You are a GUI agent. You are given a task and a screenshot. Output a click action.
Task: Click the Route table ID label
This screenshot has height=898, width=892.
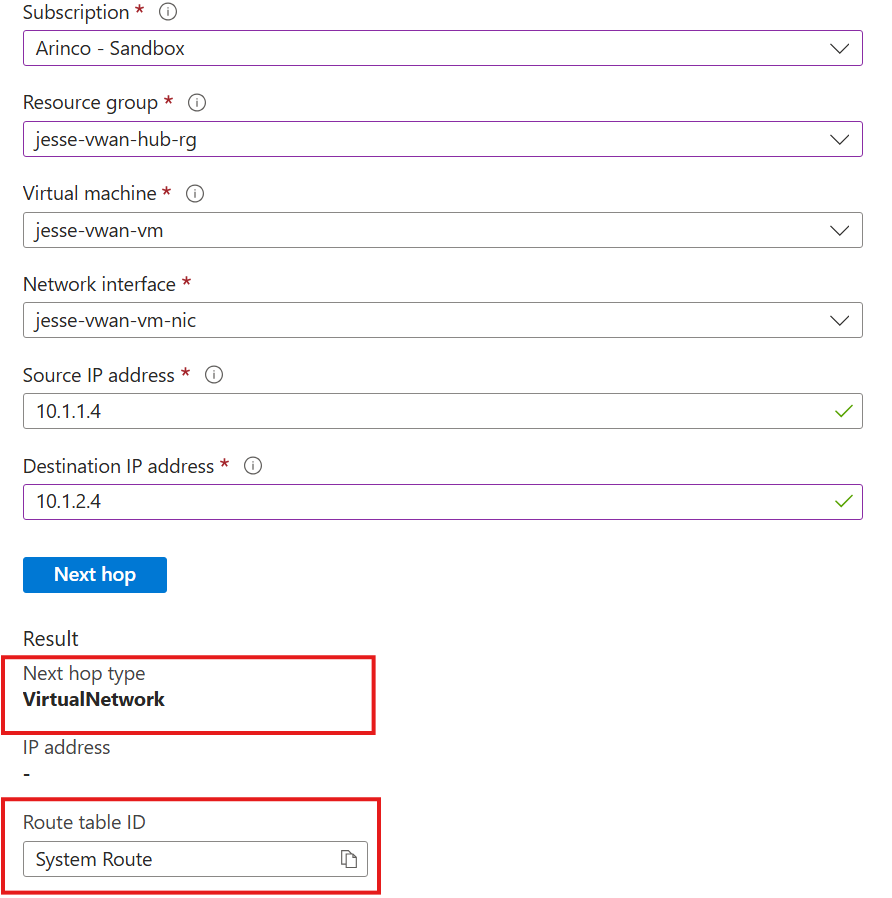pos(85,822)
